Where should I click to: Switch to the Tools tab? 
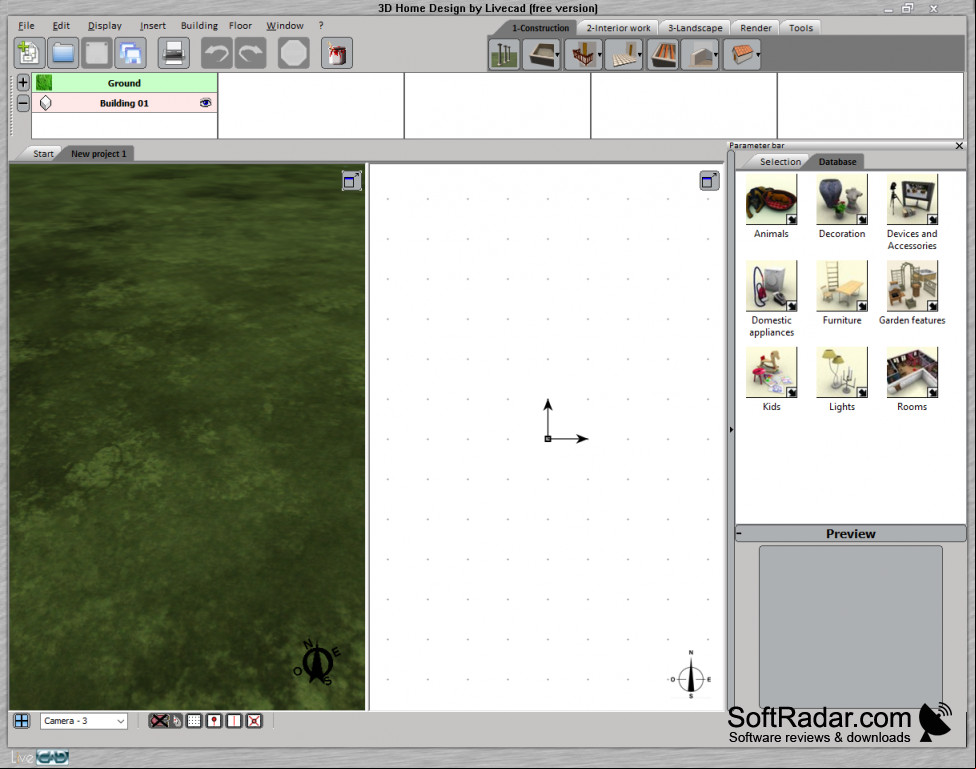(x=800, y=28)
